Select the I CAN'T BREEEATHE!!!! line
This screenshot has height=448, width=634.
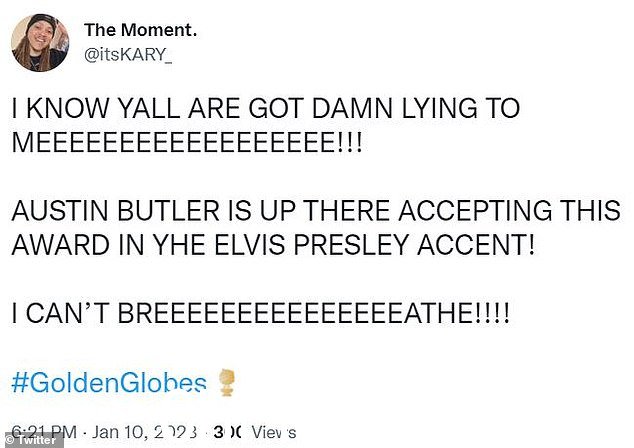pyautogui.click(x=261, y=313)
